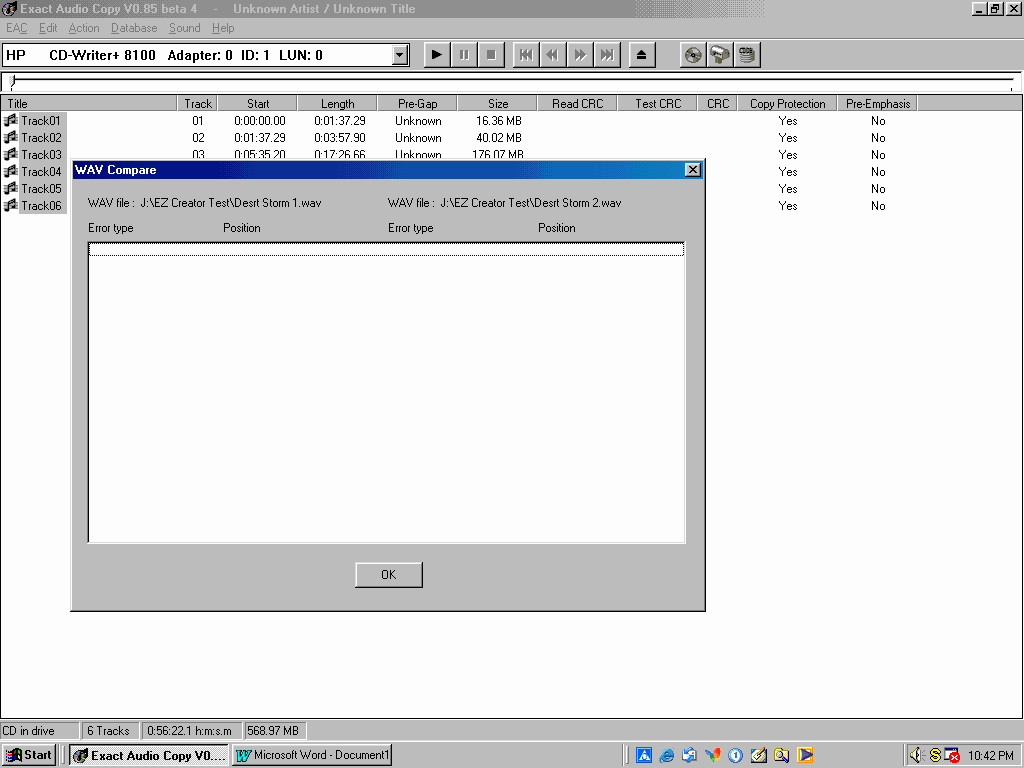Click the 6 Tracks status bar entry

click(108, 731)
